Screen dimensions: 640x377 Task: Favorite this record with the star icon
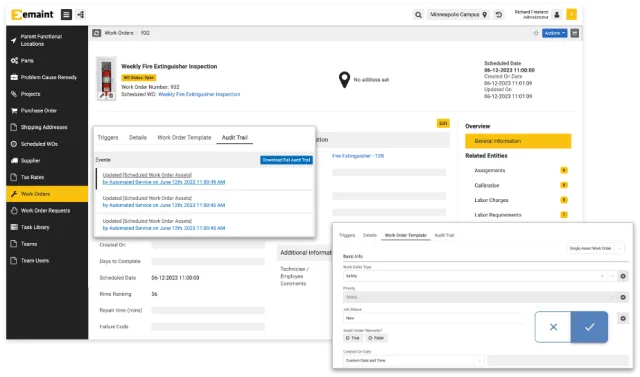point(536,33)
